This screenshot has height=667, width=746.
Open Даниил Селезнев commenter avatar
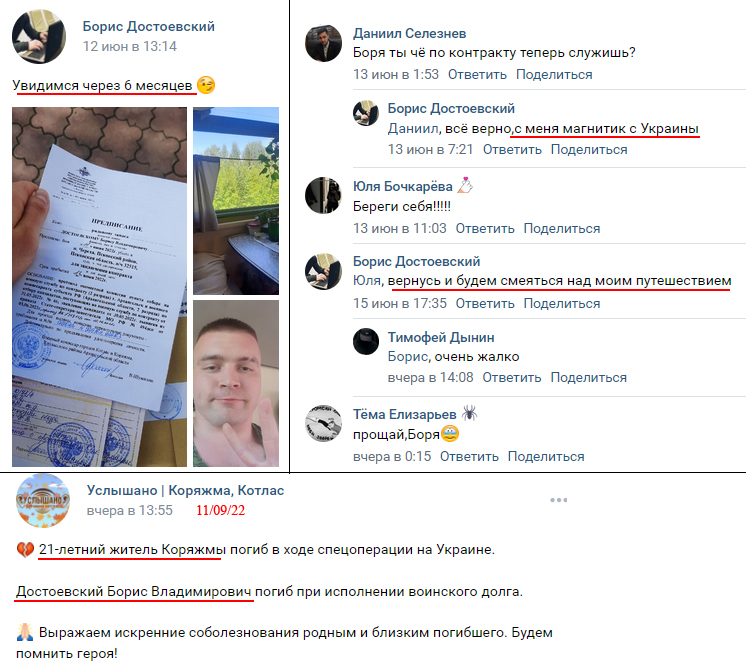(323, 43)
